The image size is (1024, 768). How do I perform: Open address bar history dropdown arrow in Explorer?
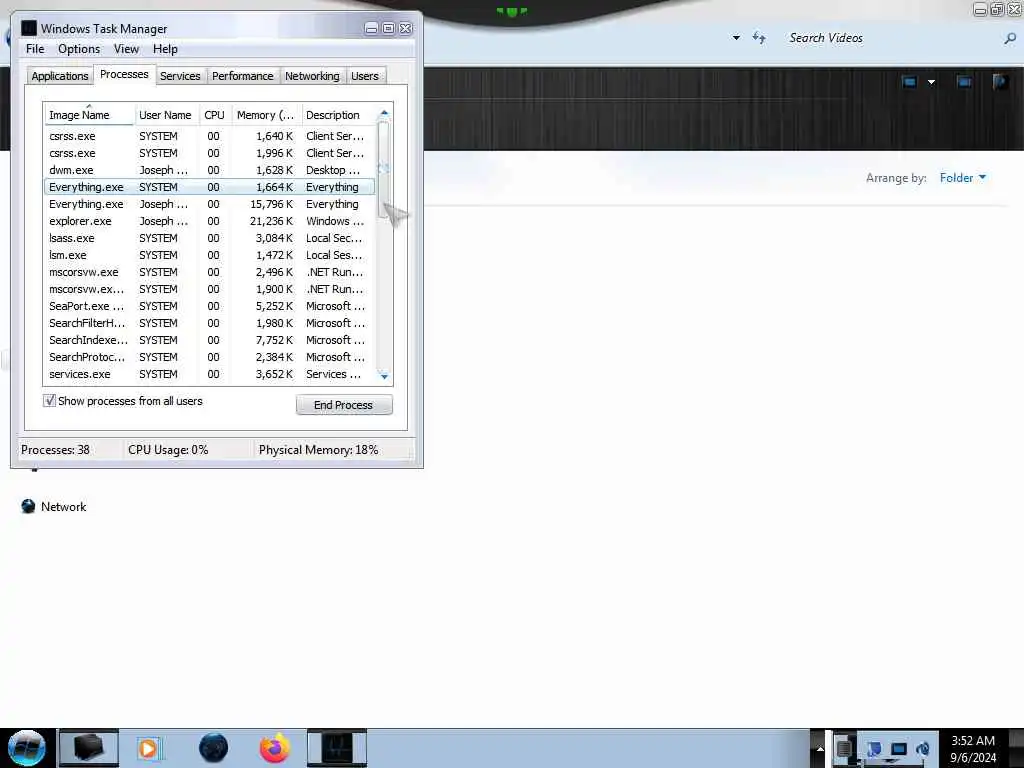(736, 38)
